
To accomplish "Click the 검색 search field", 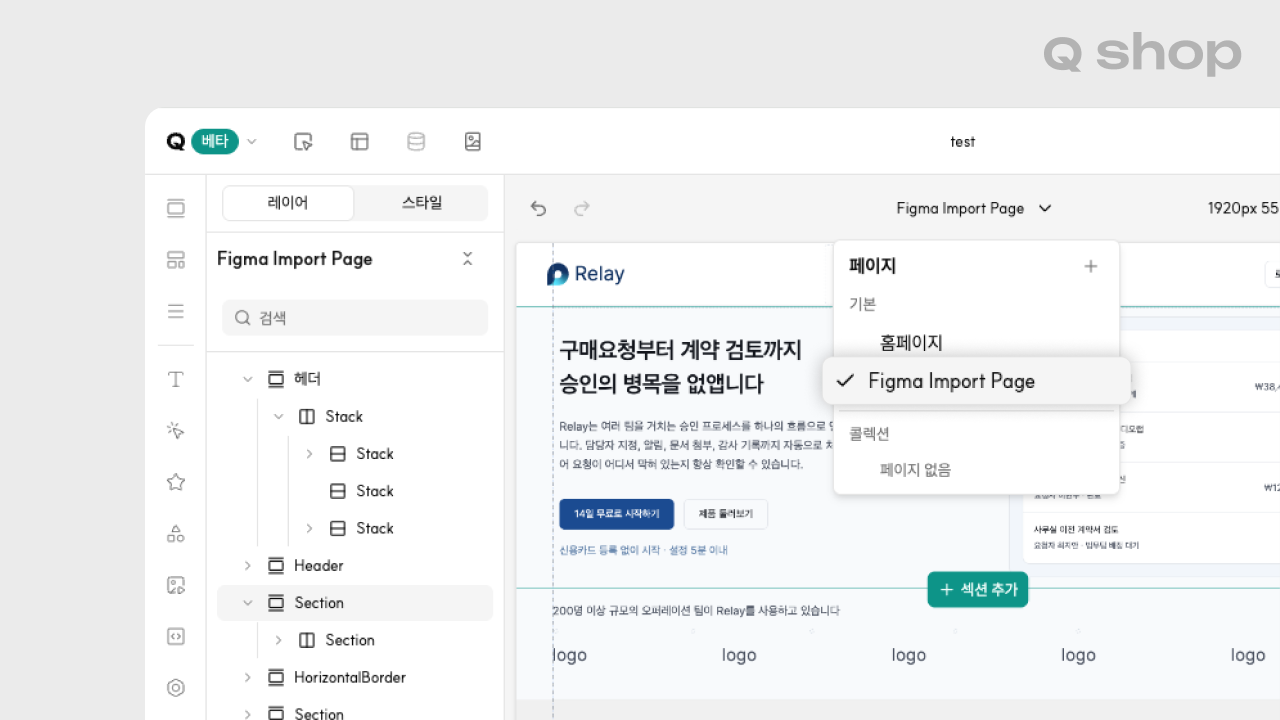I will (355, 318).
